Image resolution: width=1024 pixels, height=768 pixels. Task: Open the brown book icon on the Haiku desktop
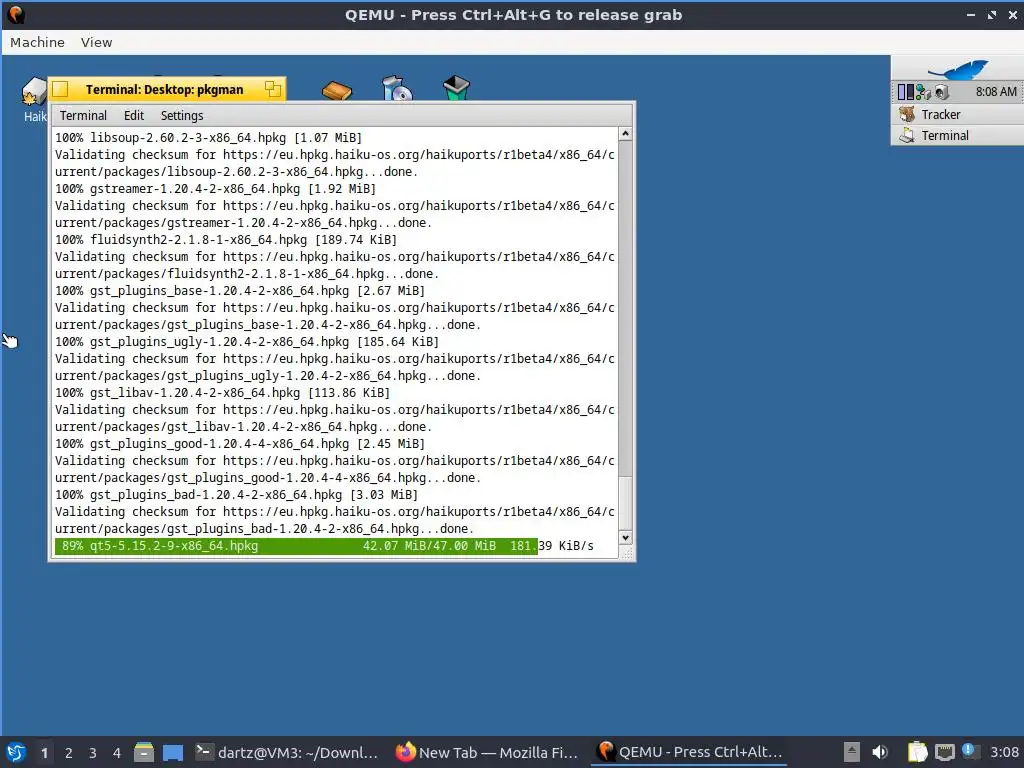pos(337,90)
